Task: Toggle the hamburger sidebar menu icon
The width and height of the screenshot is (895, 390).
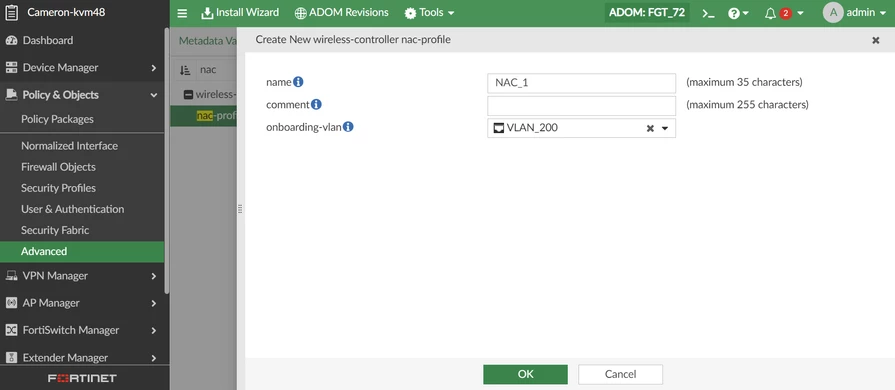Action: [182, 13]
